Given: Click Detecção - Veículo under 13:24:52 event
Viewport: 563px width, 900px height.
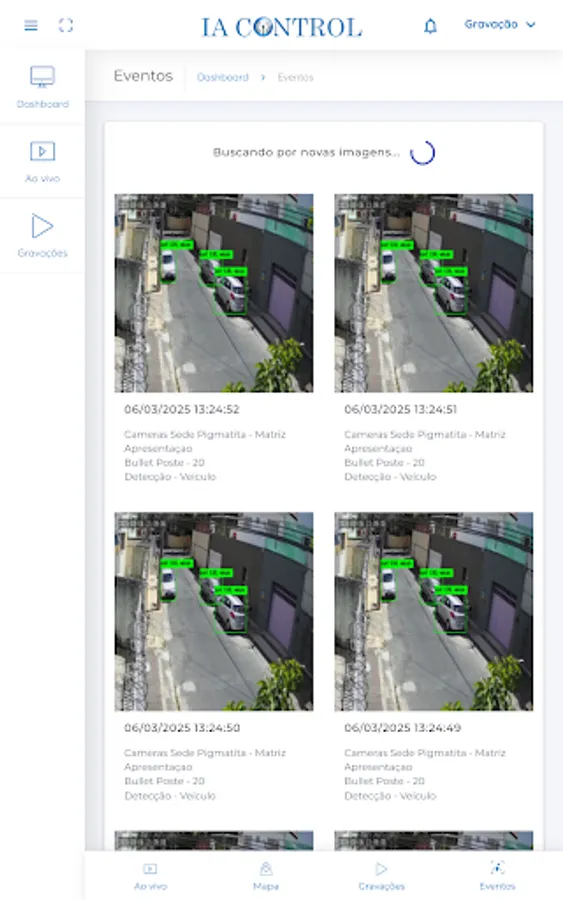Looking at the screenshot, I should coord(170,477).
